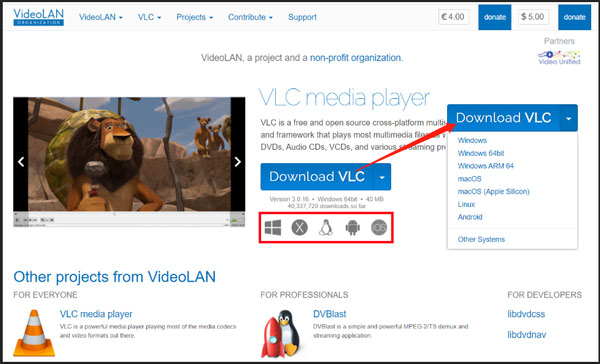Select the Windows platform icon
The width and height of the screenshot is (600, 364).
(x=273, y=228)
